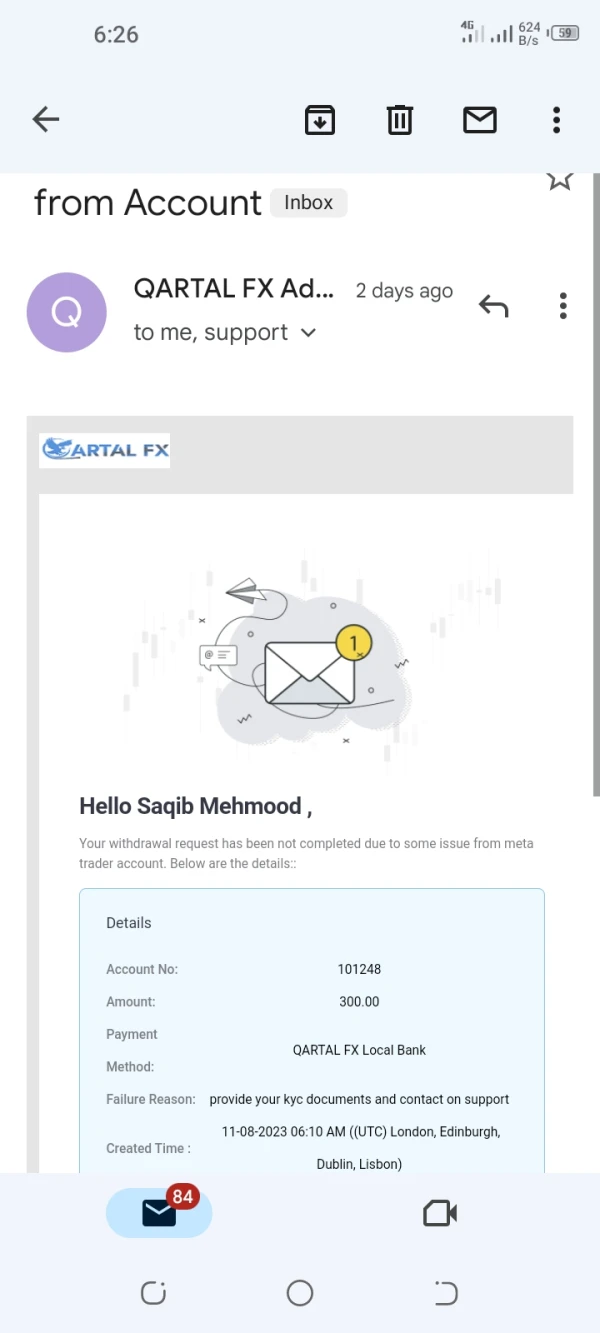The image size is (600, 1333).
Task: Tap the QARTAL FX logo image
Action: pos(105,450)
